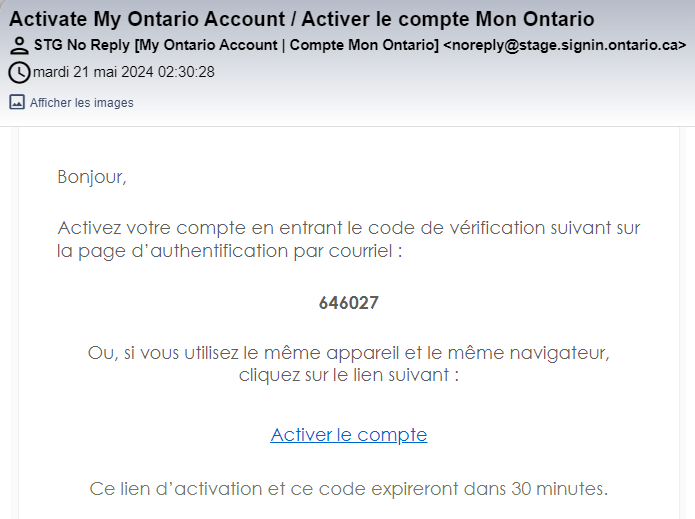695x519 pixels.
Task: Click the sender person icon
Action: point(19,46)
